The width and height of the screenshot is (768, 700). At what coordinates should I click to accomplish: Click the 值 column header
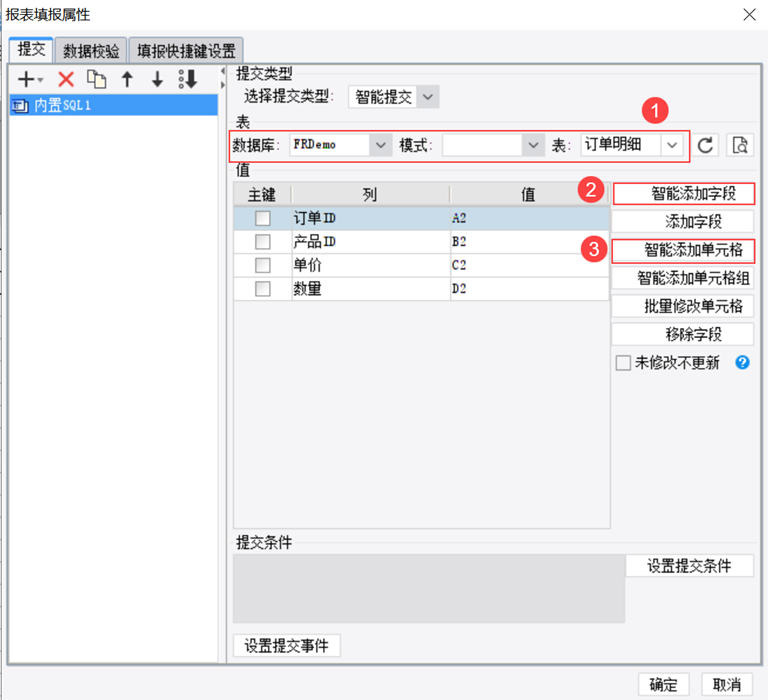tap(529, 194)
